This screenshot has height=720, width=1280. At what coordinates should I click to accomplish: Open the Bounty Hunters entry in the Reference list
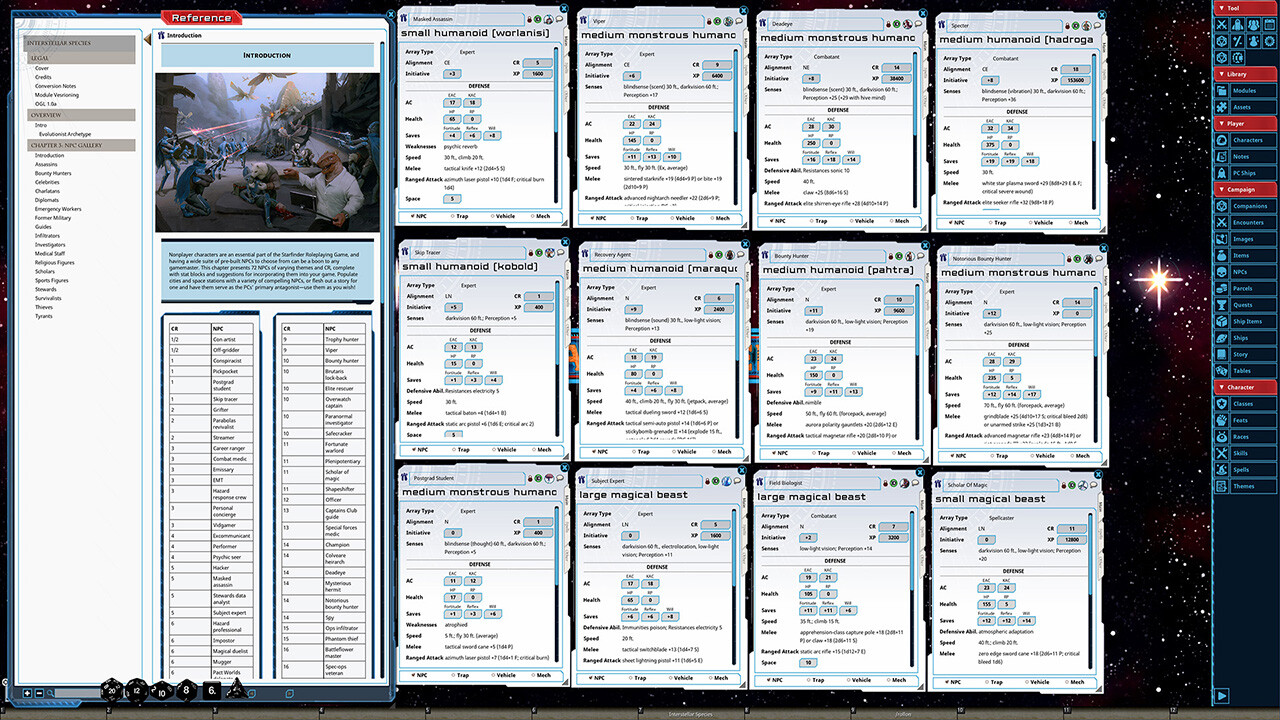(x=53, y=173)
